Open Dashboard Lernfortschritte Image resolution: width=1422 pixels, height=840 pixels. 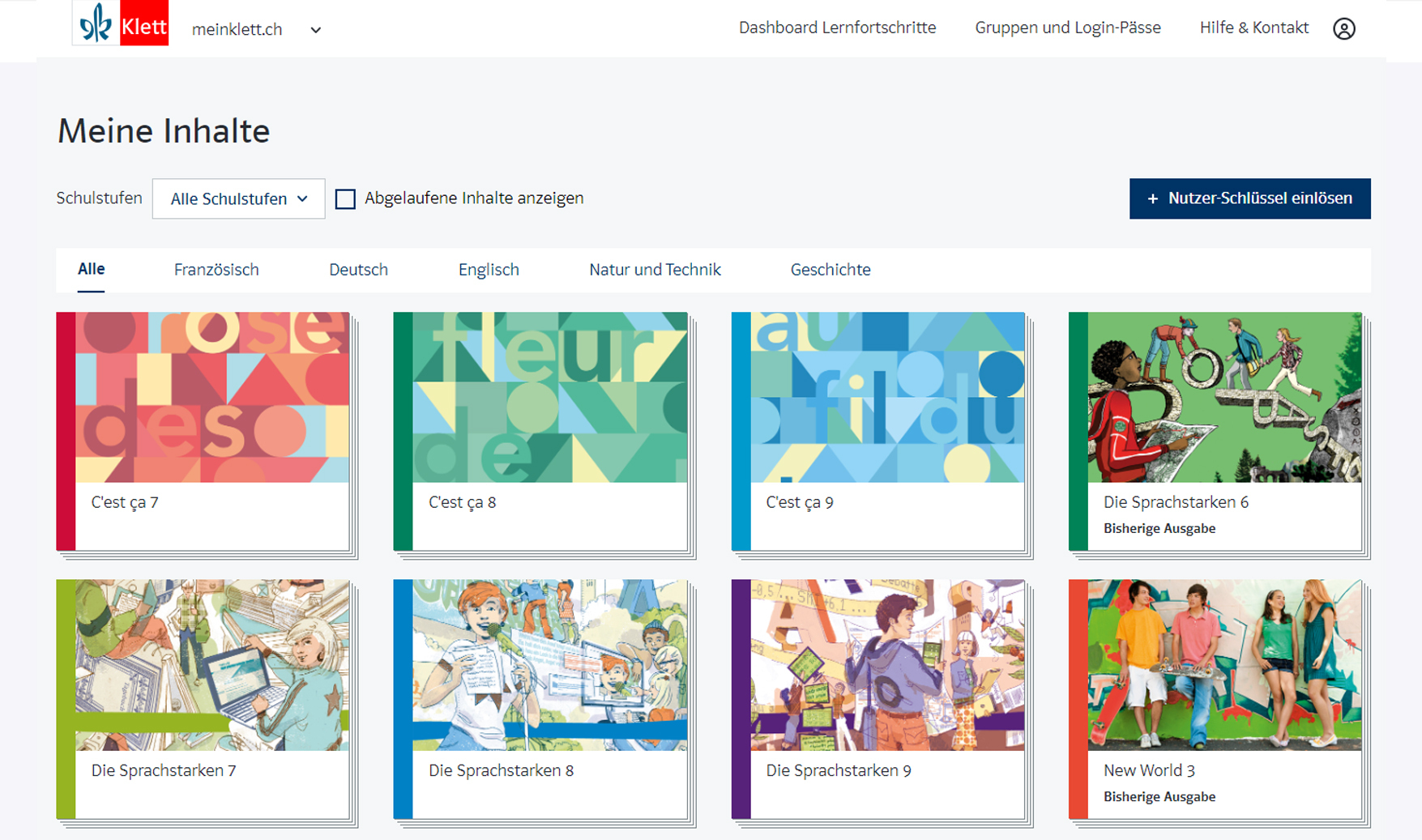pos(837,28)
